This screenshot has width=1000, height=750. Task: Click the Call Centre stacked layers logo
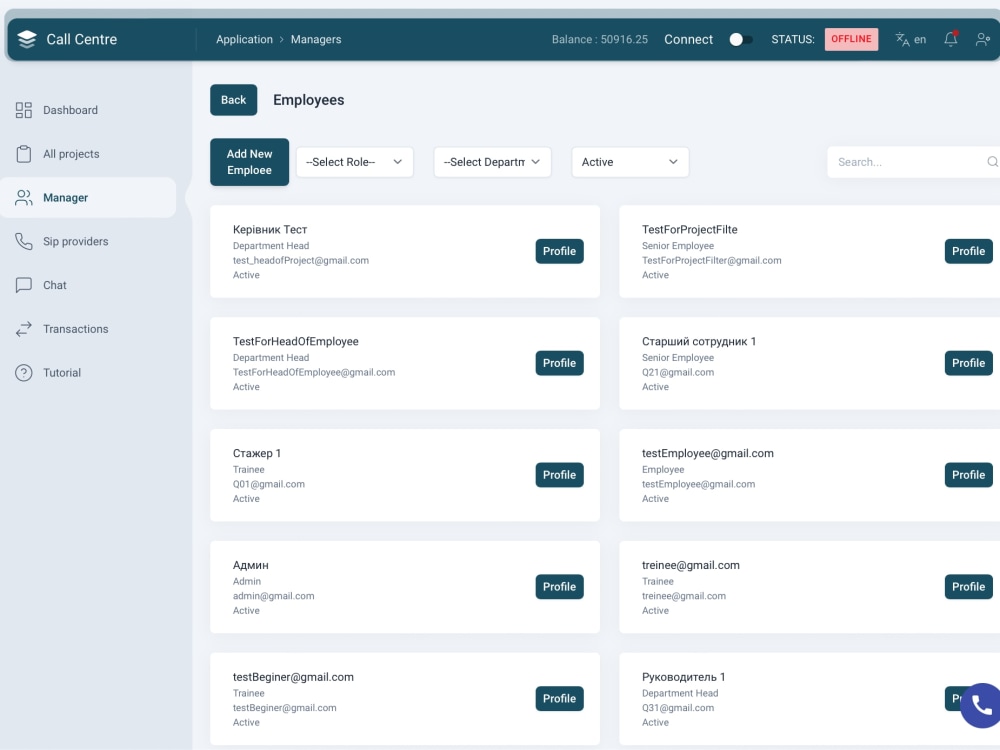[27, 40]
